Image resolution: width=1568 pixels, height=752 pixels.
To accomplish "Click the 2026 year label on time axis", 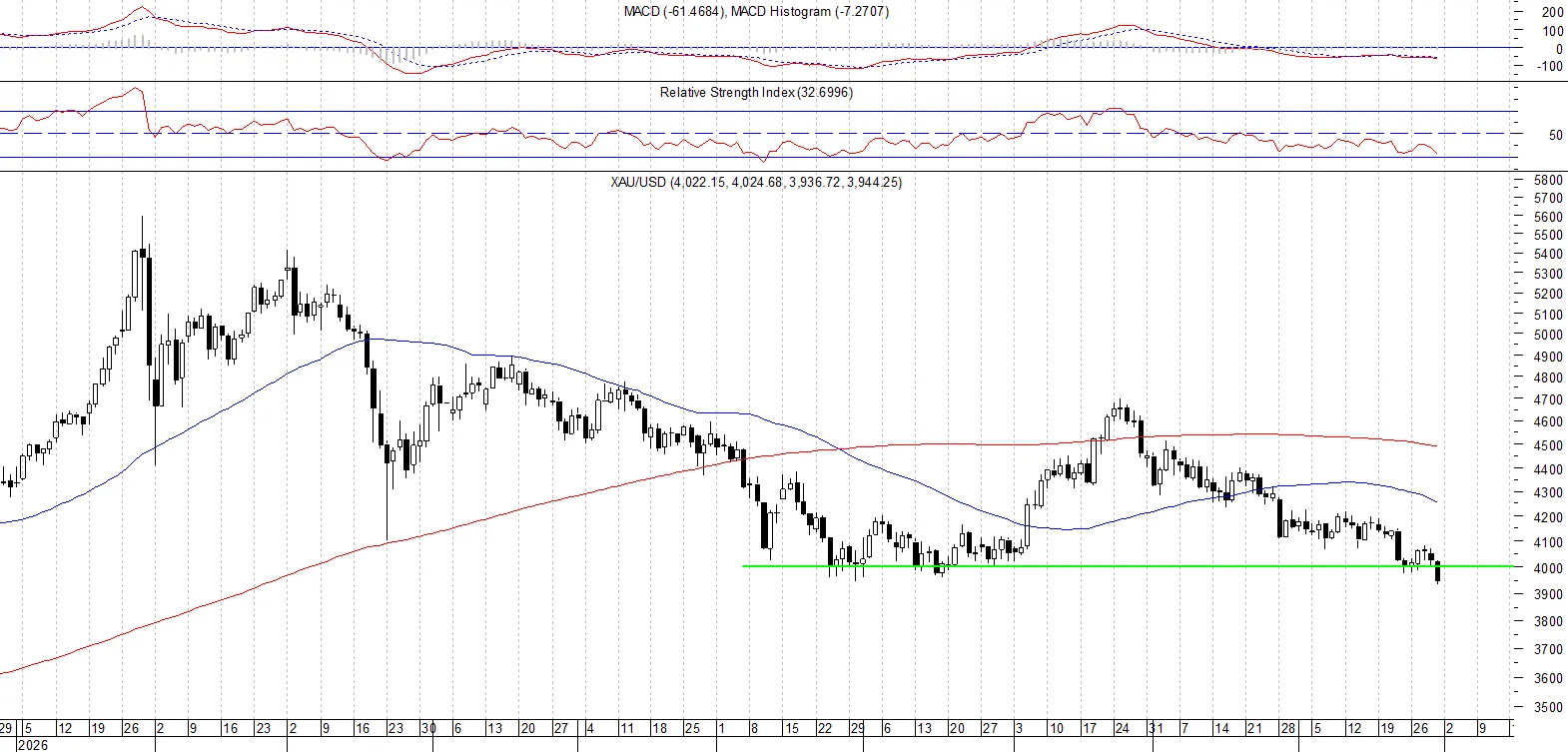I will tap(32, 745).
